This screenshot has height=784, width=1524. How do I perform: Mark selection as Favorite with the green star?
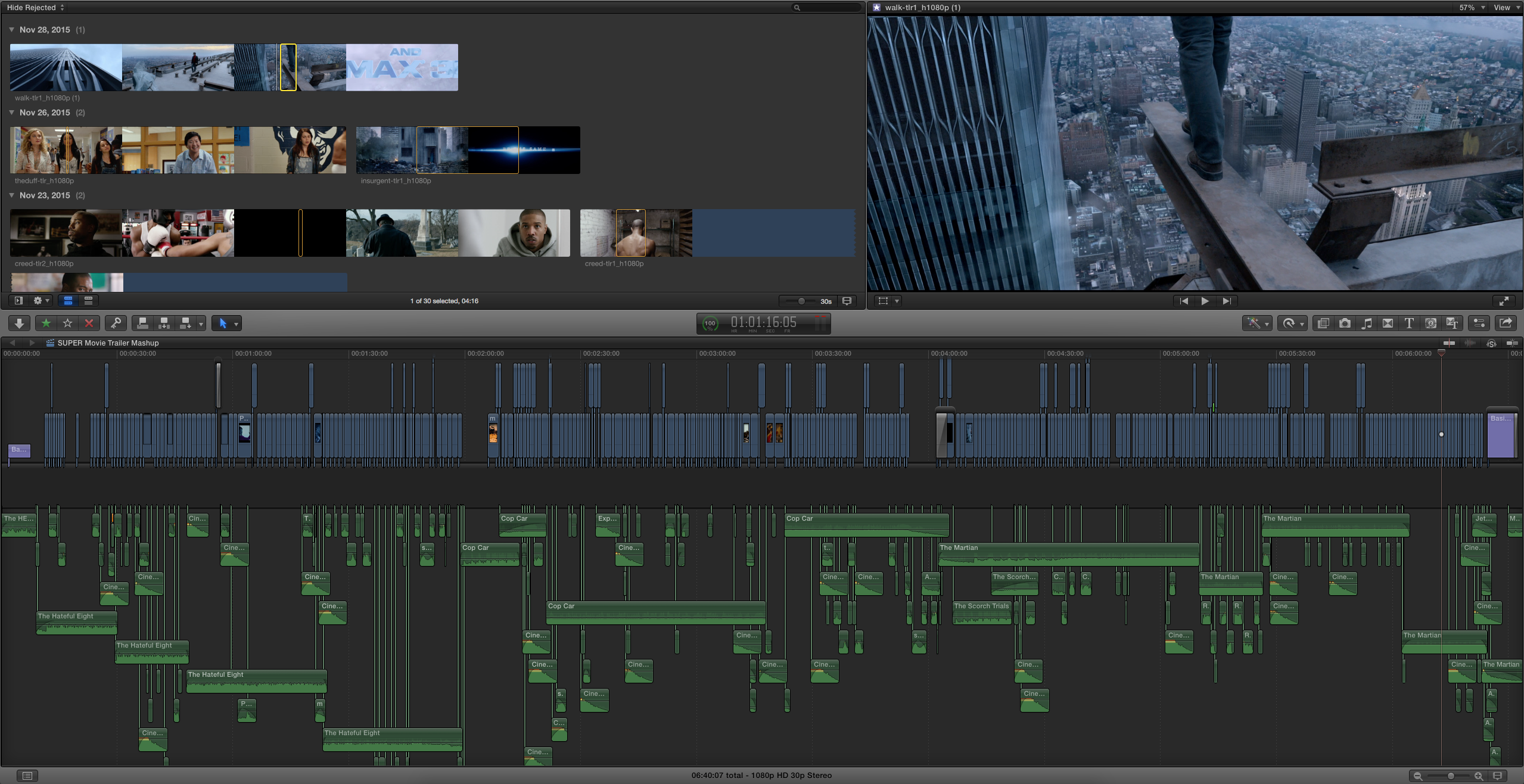click(x=46, y=323)
